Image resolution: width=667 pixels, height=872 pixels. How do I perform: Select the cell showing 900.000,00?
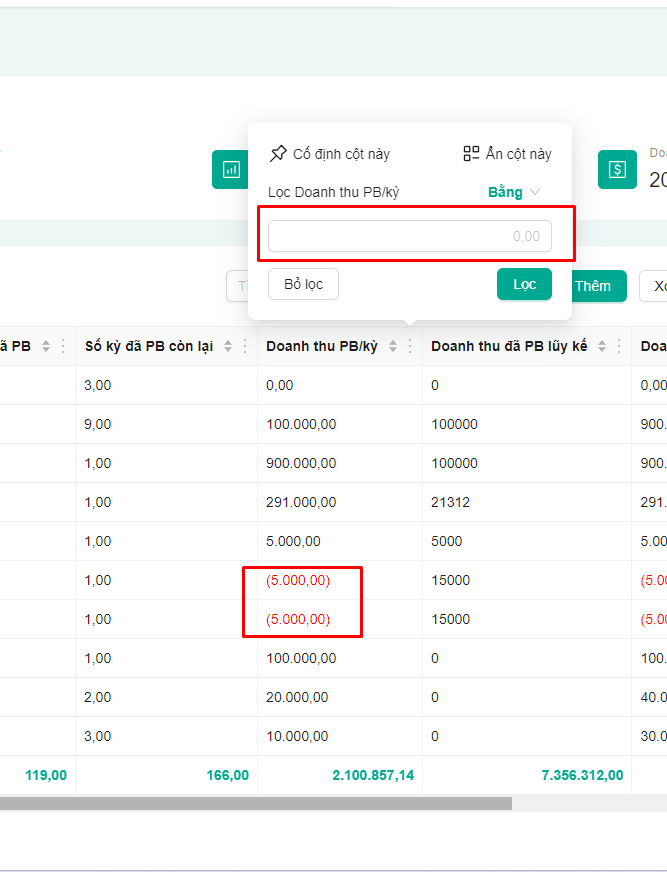click(301, 463)
